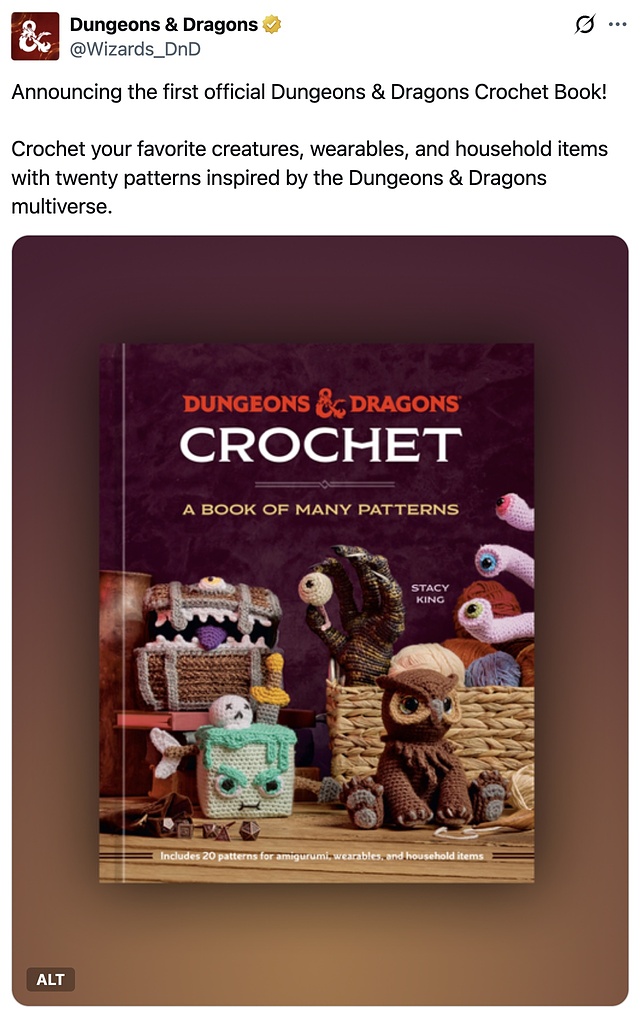The height and width of the screenshot is (1017, 642).
Task: Click the white CROCHET title on cover
Action: 320,445
